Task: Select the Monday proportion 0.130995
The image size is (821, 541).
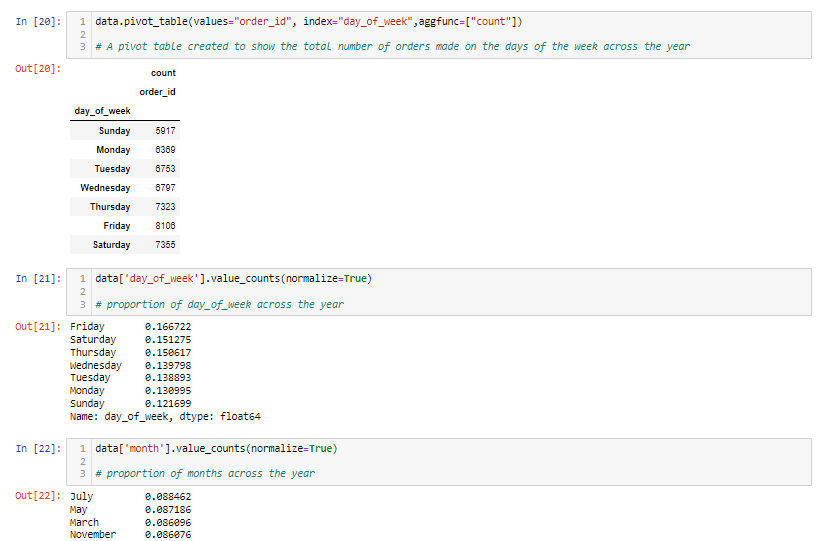Action: [168, 391]
